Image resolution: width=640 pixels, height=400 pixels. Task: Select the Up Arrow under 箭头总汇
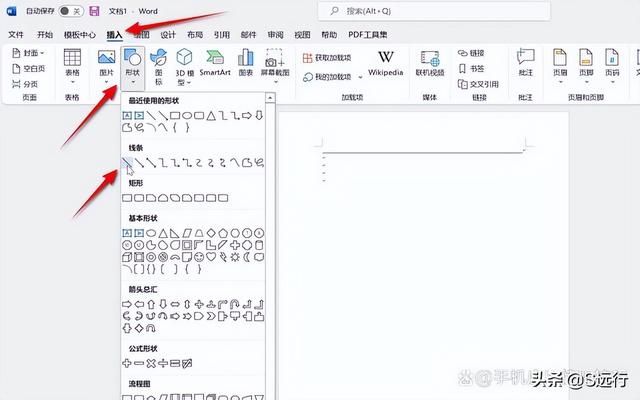click(151, 304)
